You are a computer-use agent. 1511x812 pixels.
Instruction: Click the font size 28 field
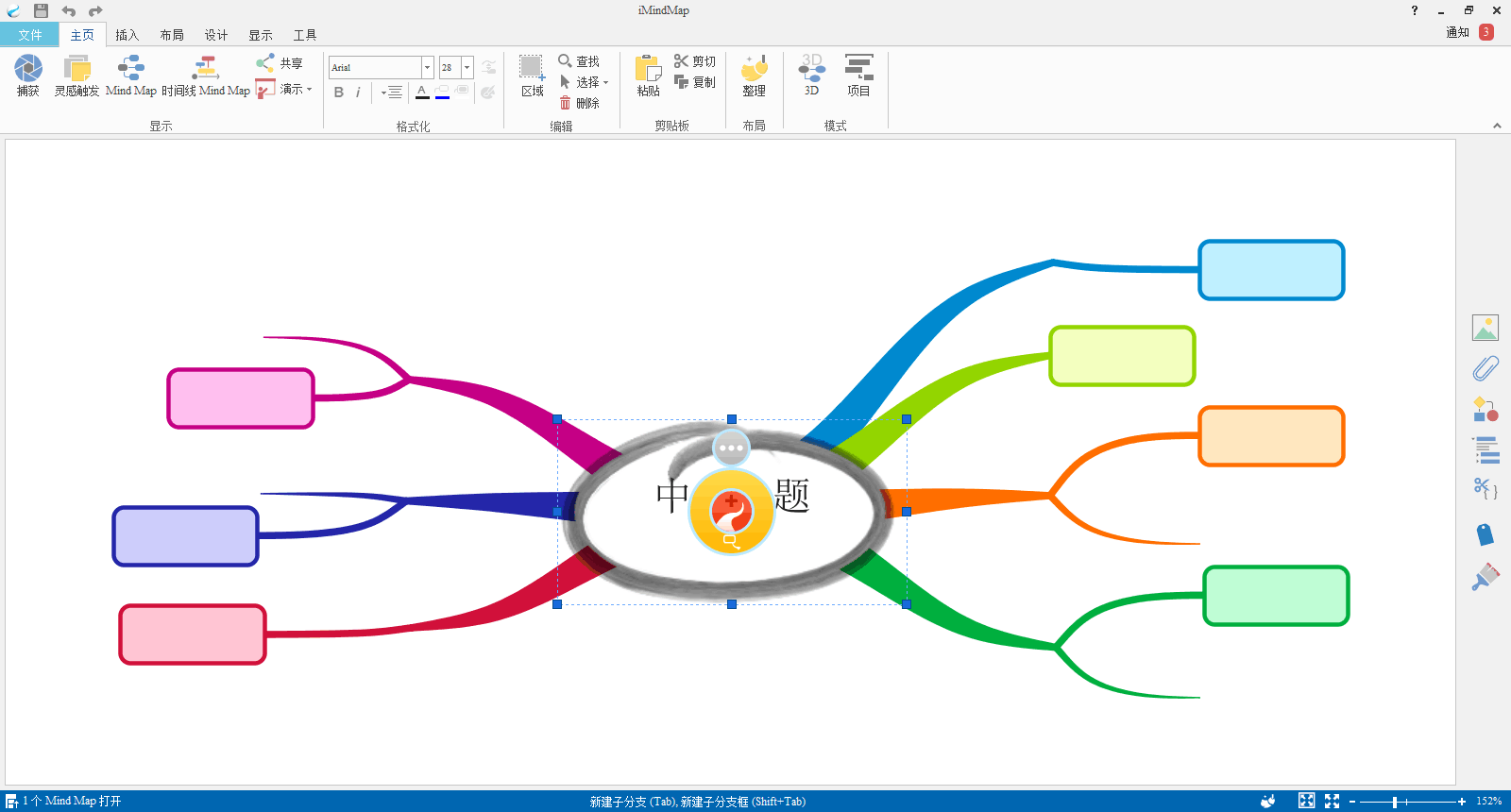tap(450, 68)
